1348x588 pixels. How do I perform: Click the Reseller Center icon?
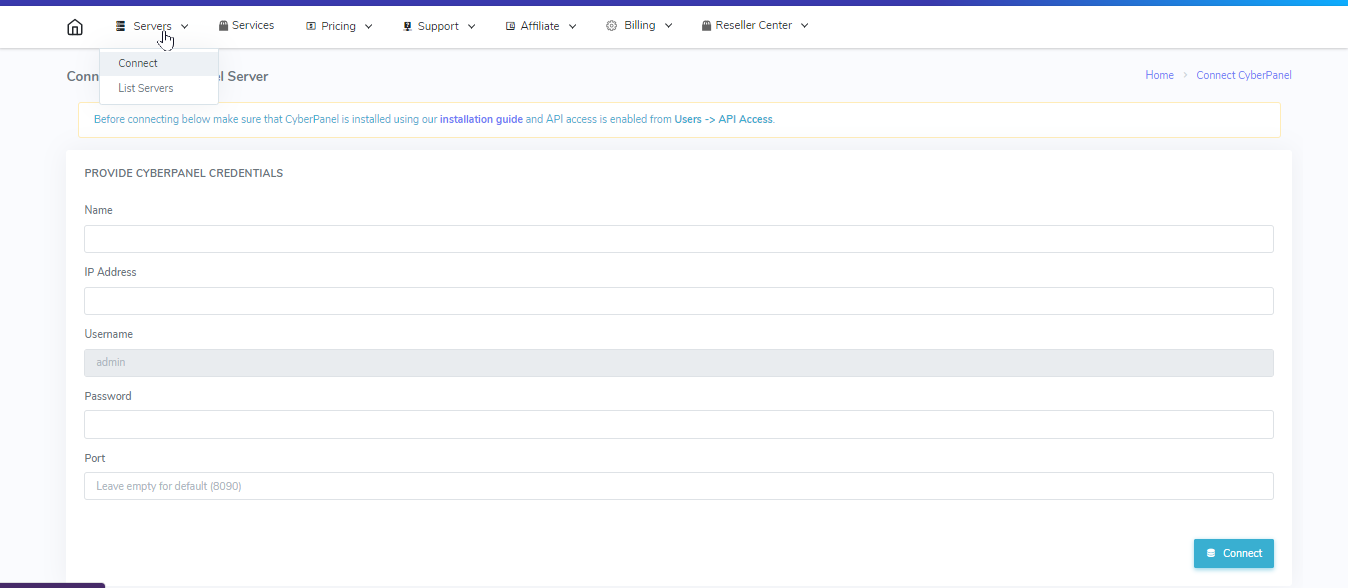click(706, 26)
